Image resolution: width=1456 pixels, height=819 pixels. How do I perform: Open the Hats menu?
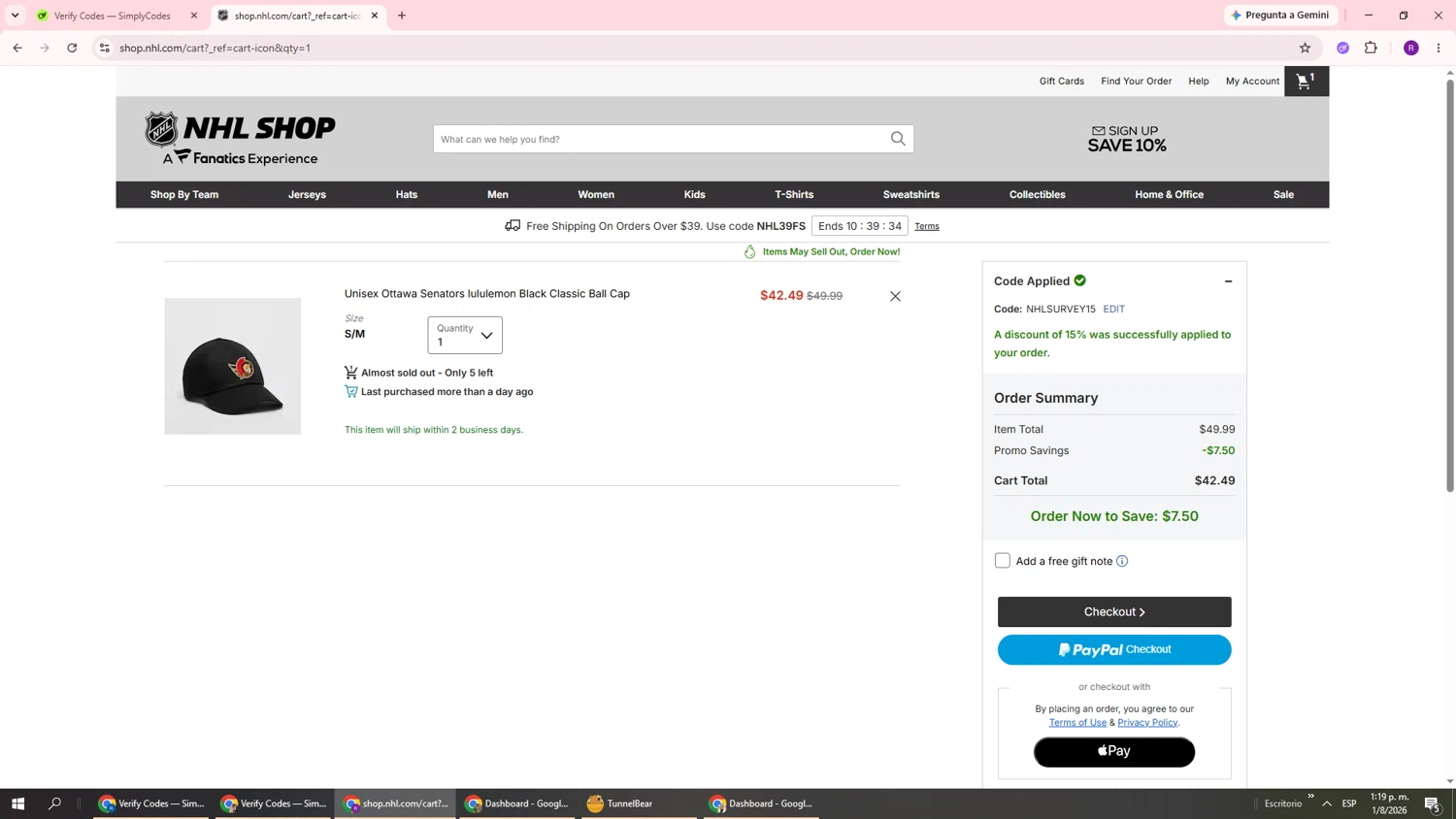click(407, 195)
